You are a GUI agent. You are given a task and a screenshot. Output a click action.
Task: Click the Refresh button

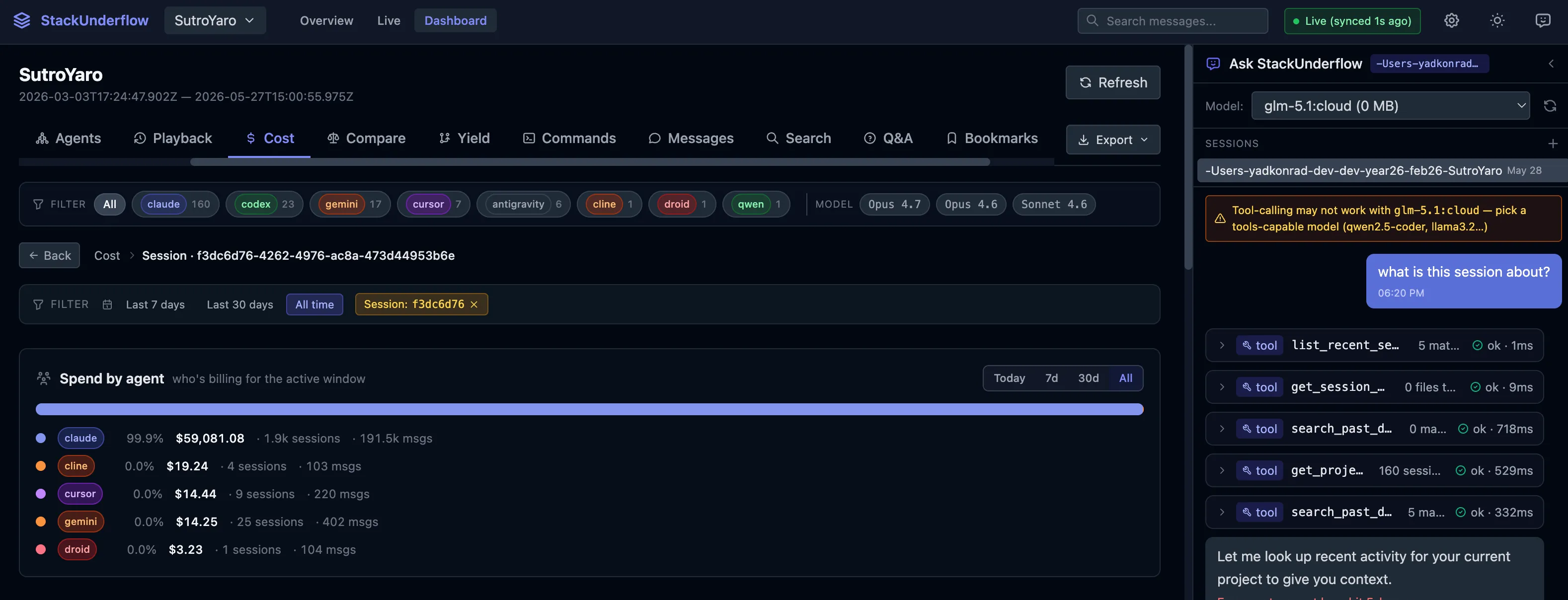(x=1113, y=83)
